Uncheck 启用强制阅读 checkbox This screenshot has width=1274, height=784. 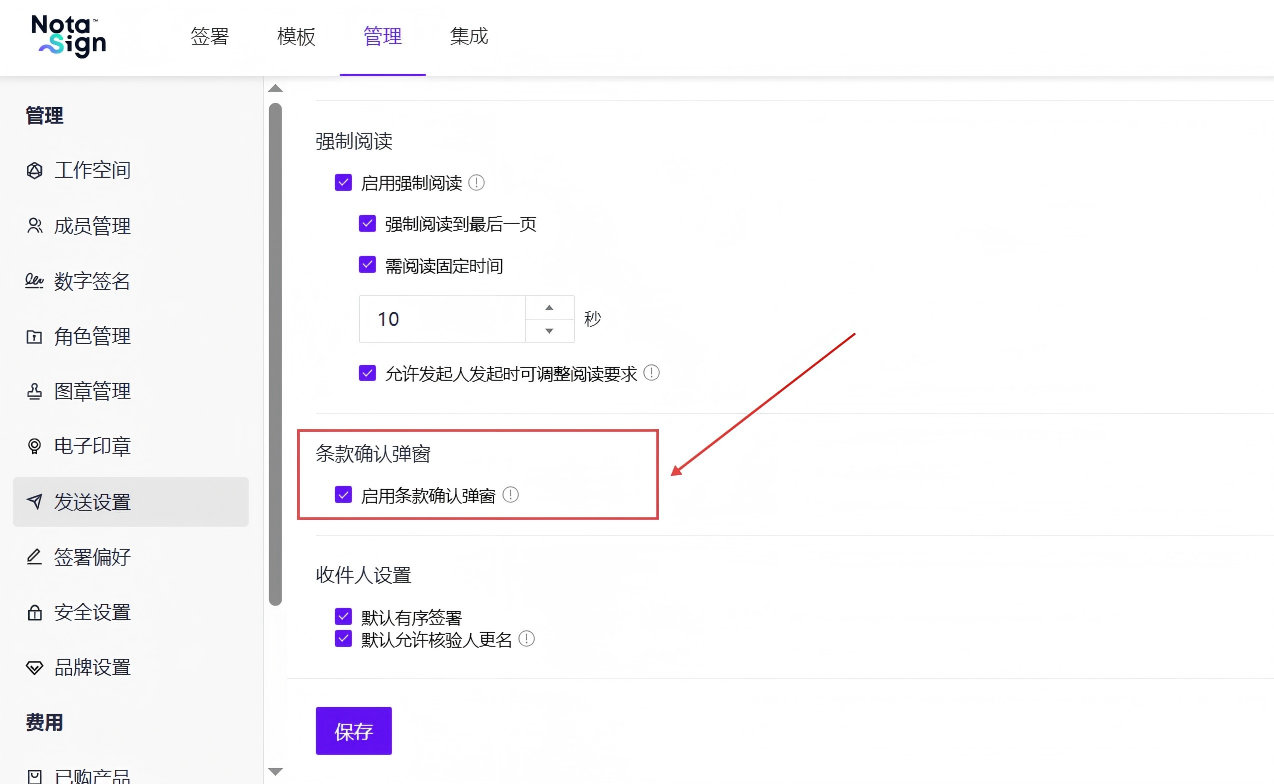click(x=344, y=183)
